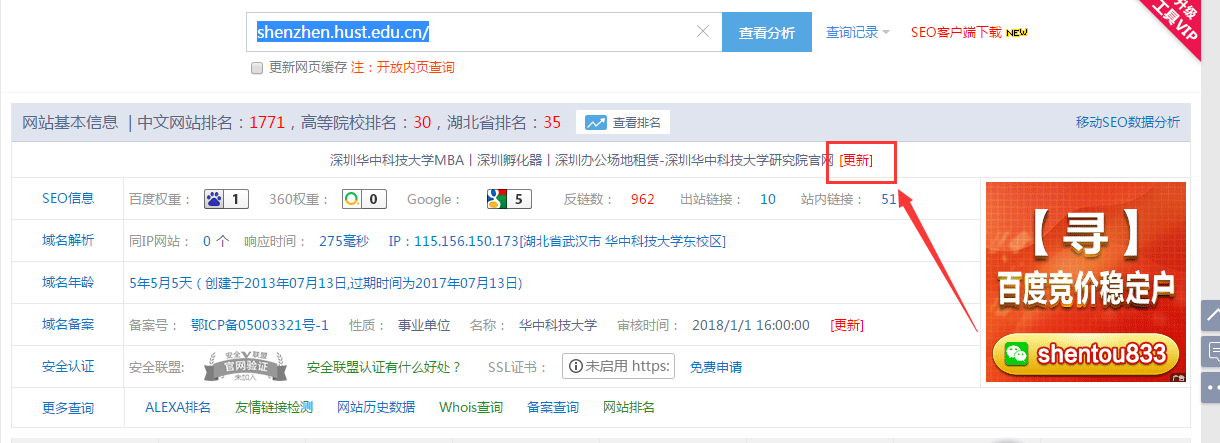The image size is (1220, 443).
Task: Click the 免费申请 SSL link
Action: click(x=716, y=367)
